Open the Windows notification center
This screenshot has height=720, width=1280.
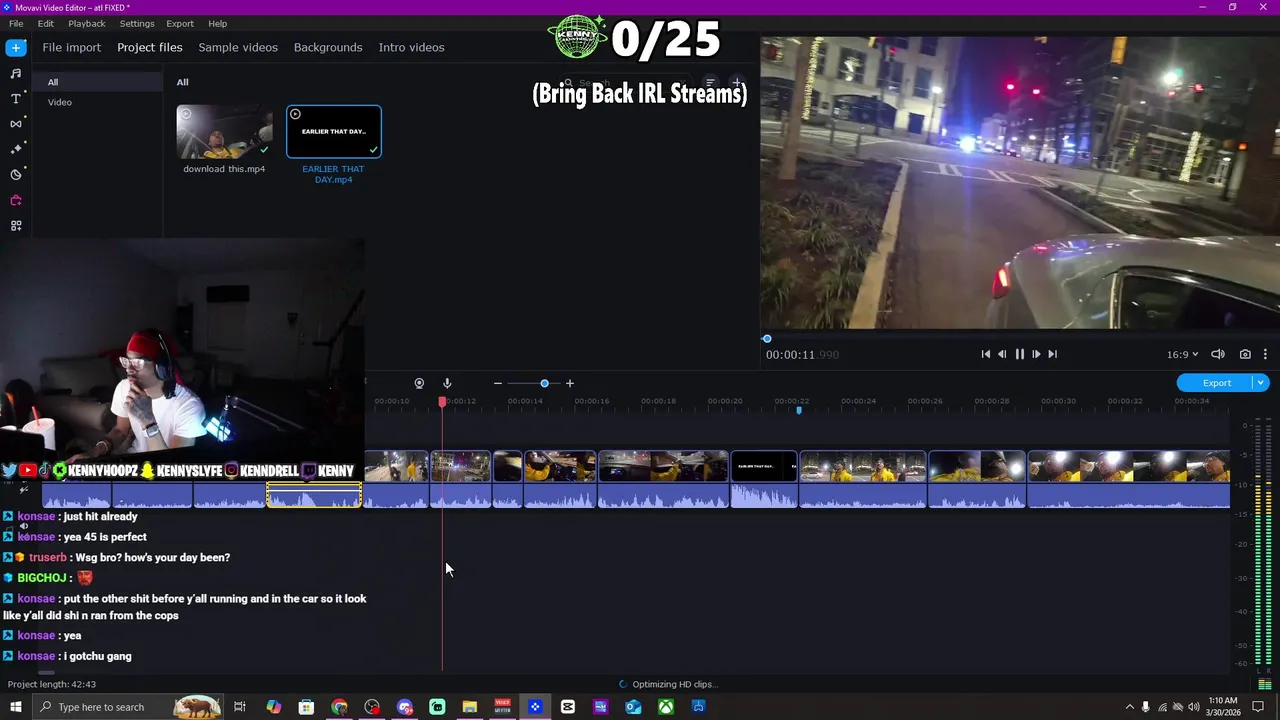1259,707
